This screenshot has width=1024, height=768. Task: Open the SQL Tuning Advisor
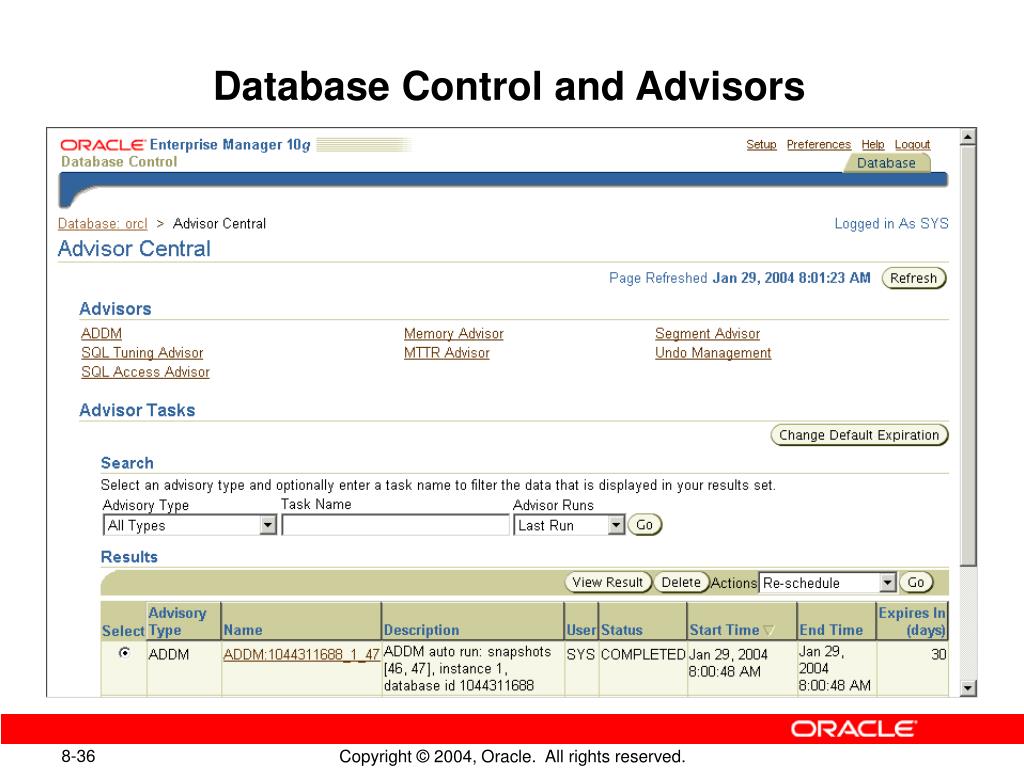[x=142, y=353]
